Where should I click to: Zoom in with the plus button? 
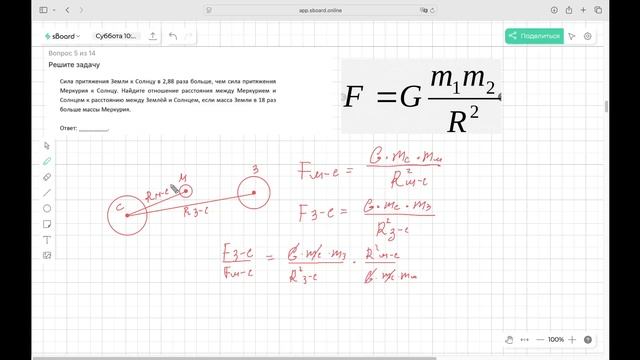[572, 340]
